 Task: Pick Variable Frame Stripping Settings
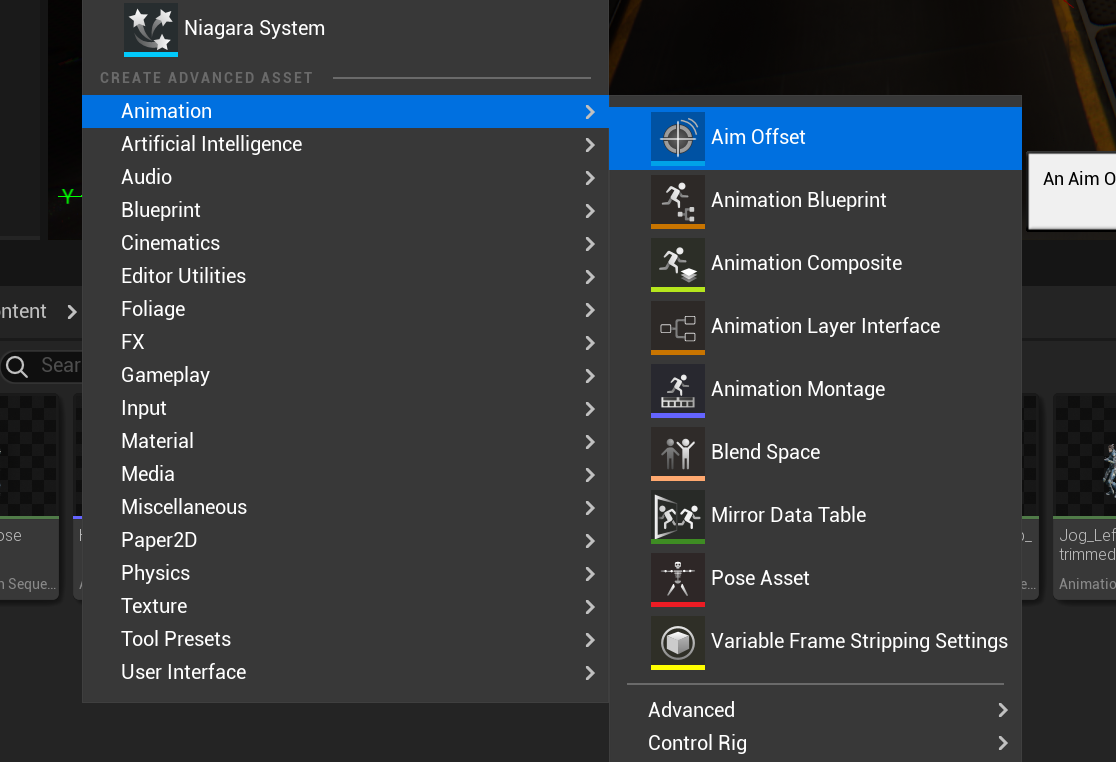pyautogui.click(x=815, y=643)
